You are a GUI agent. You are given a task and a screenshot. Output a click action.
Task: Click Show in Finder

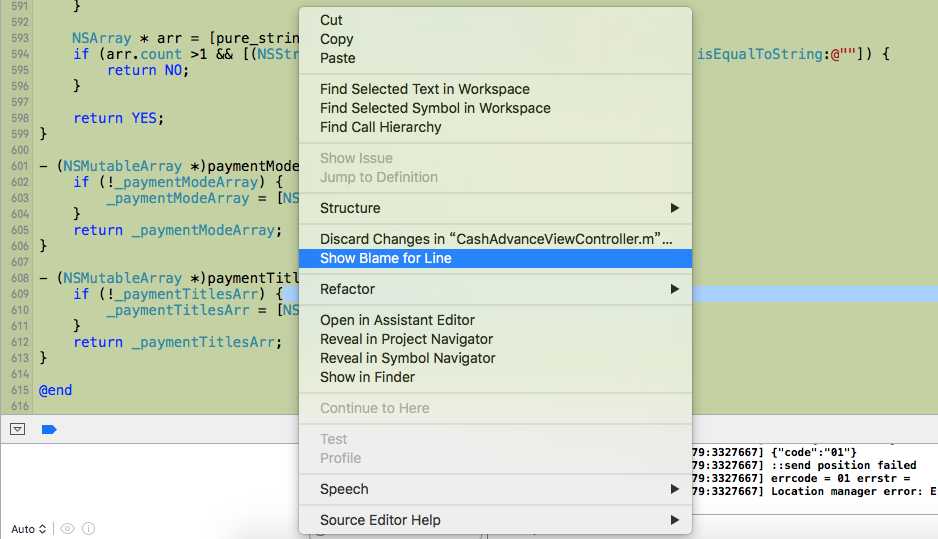click(367, 377)
